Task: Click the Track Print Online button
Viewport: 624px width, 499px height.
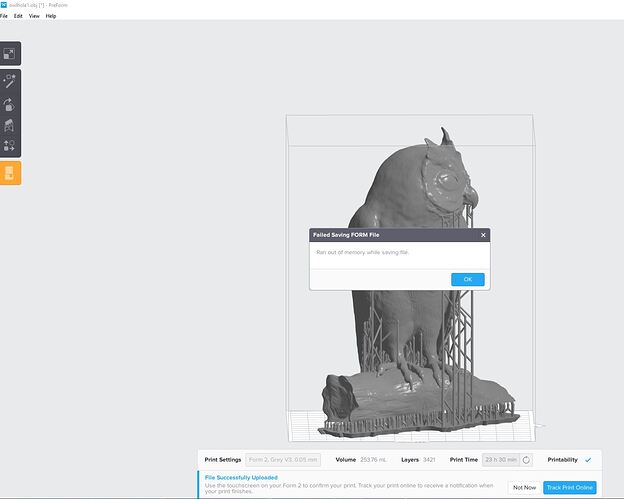Action: tap(569, 487)
